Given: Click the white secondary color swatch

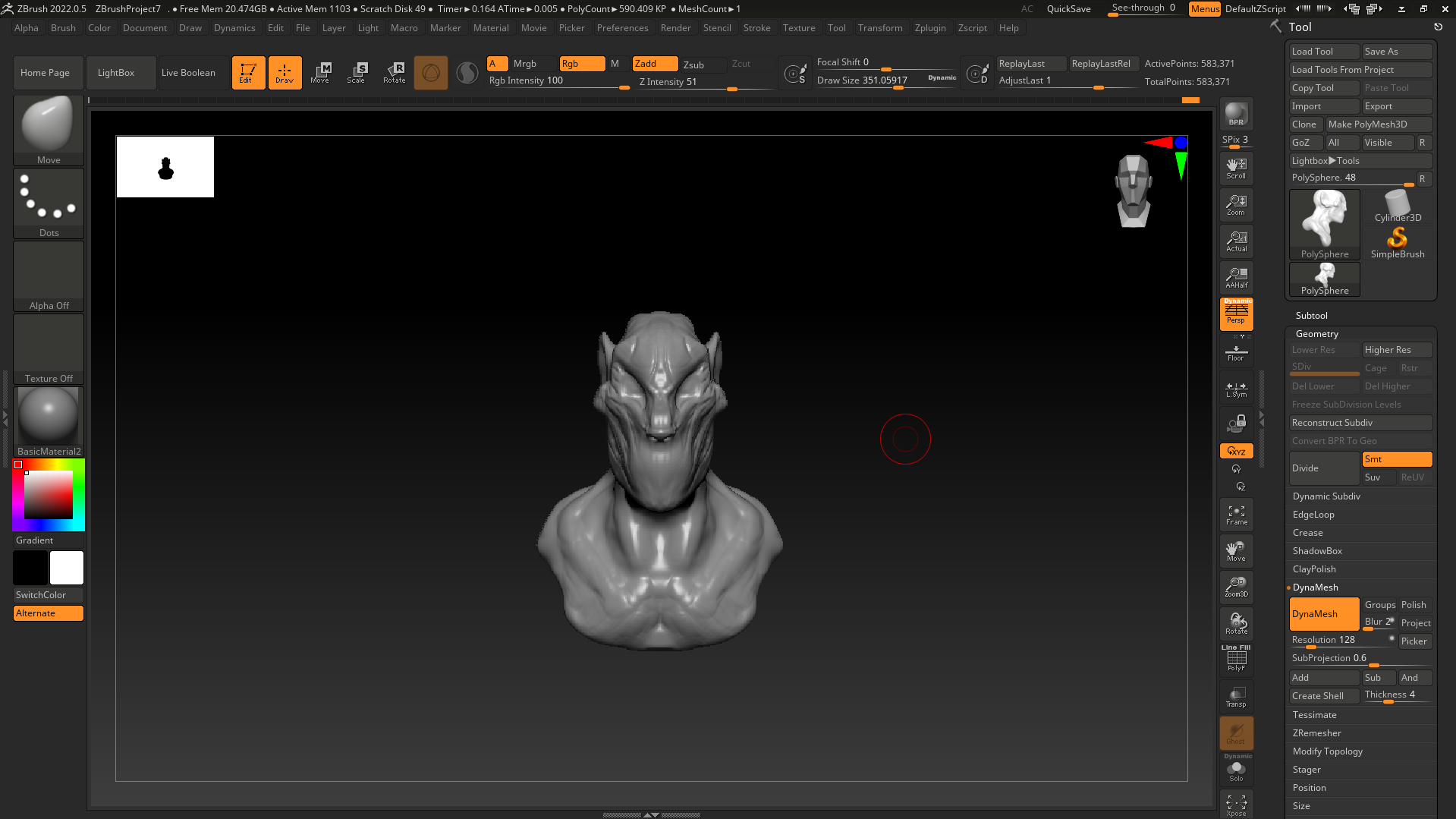Looking at the screenshot, I should (x=67, y=568).
